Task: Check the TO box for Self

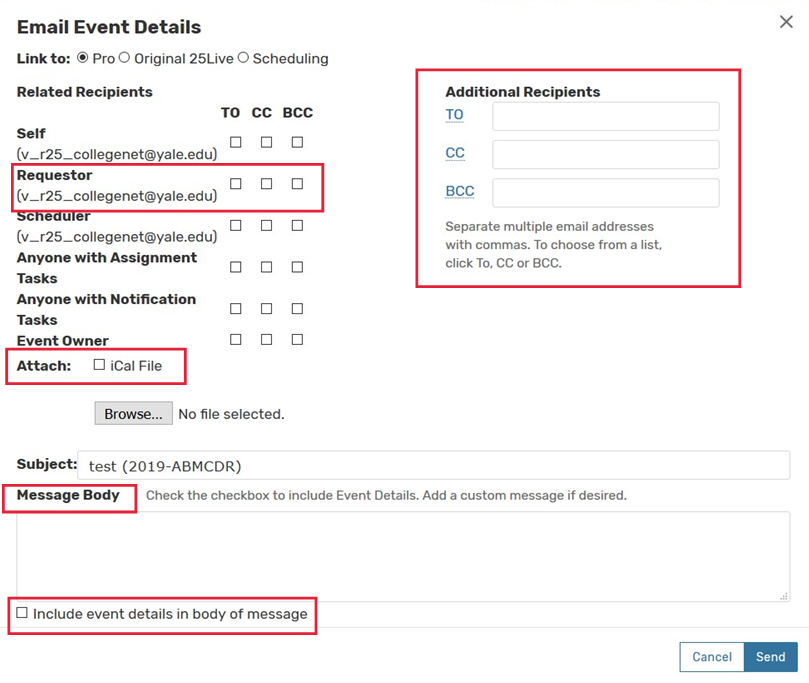Action: (236, 142)
